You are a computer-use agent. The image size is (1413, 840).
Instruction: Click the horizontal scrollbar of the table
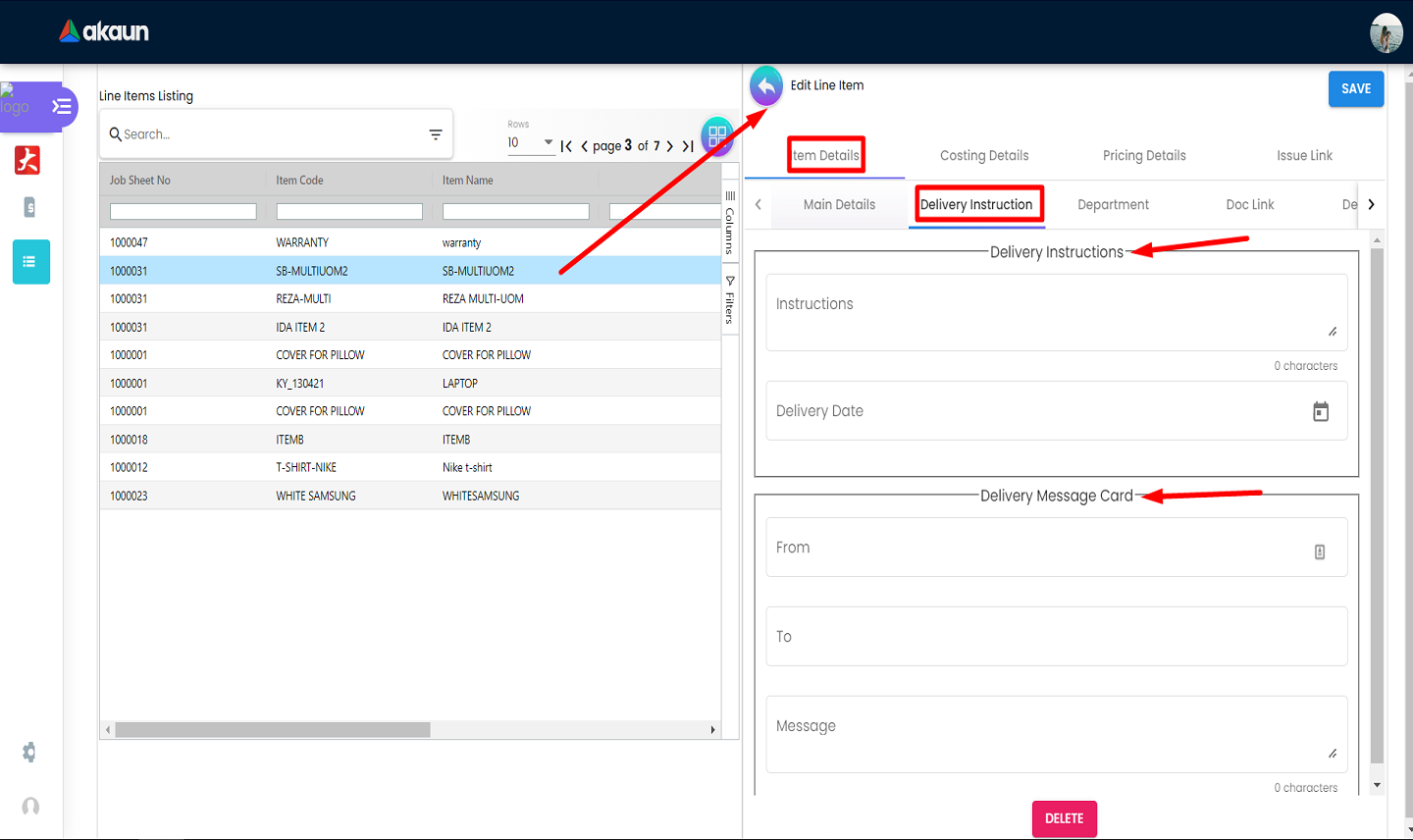(x=273, y=730)
